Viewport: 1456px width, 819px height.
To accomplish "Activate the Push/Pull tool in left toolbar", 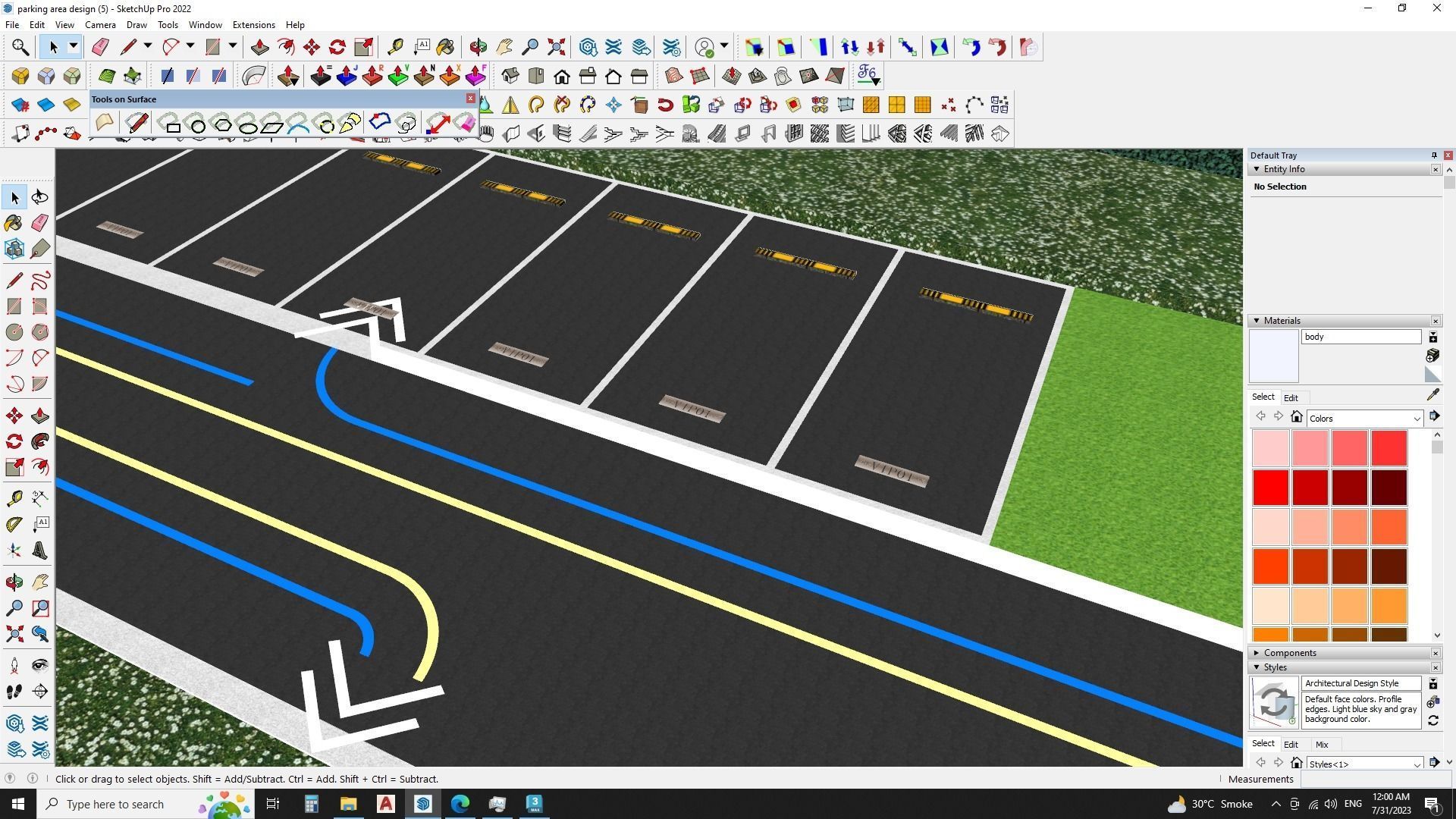I will (40, 416).
